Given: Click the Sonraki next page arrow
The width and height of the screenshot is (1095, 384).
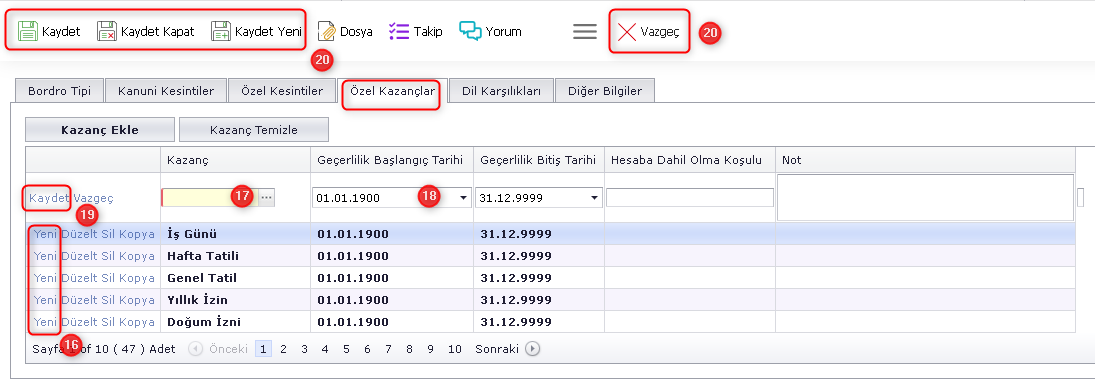Looking at the screenshot, I should (x=533, y=348).
